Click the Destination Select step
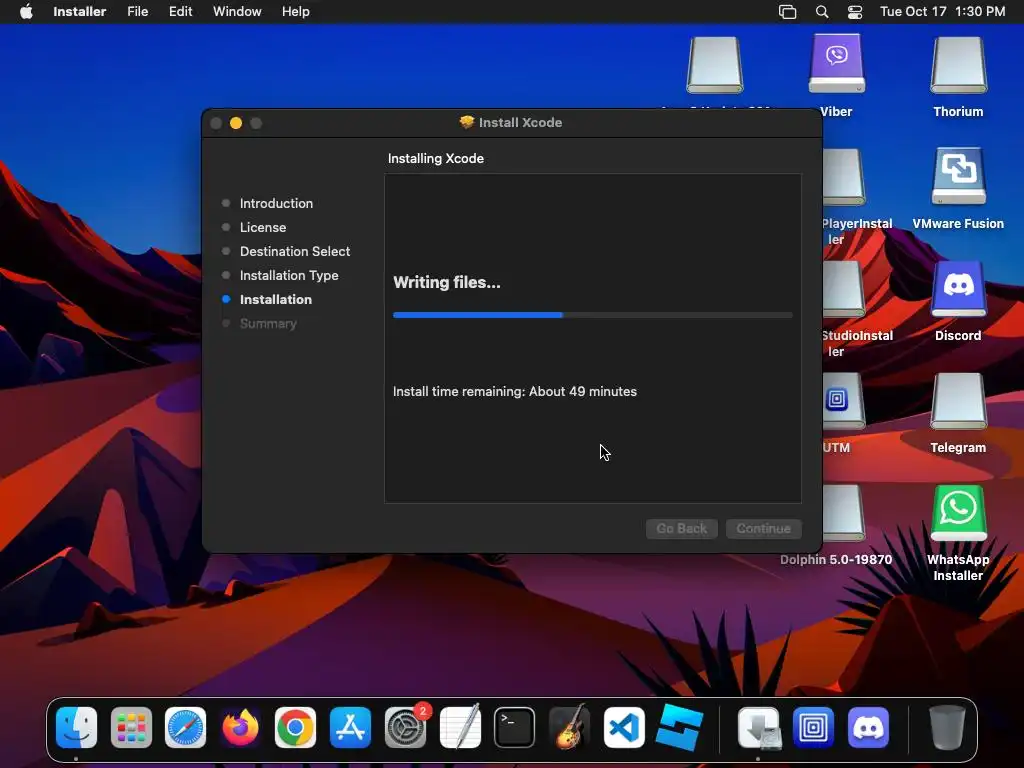The image size is (1024, 768). 295,251
